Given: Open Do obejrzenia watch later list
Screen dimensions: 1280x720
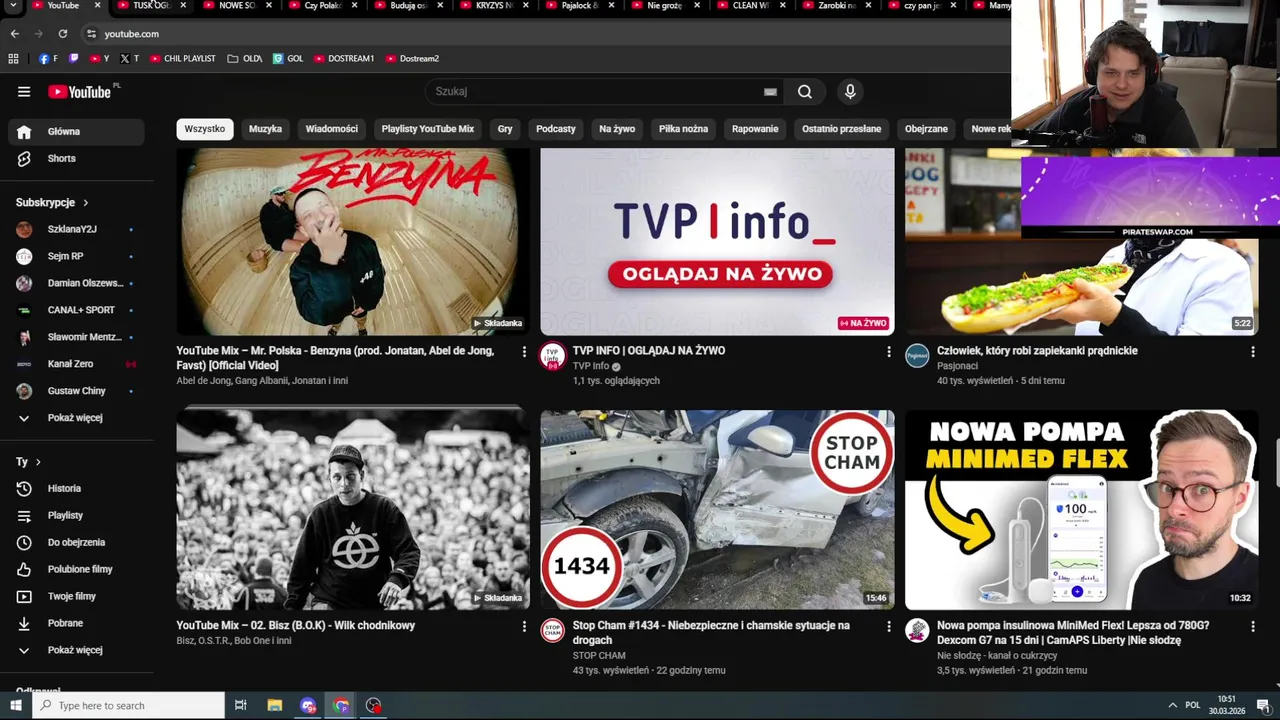Looking at the screenshot, I should click(76, 543).
